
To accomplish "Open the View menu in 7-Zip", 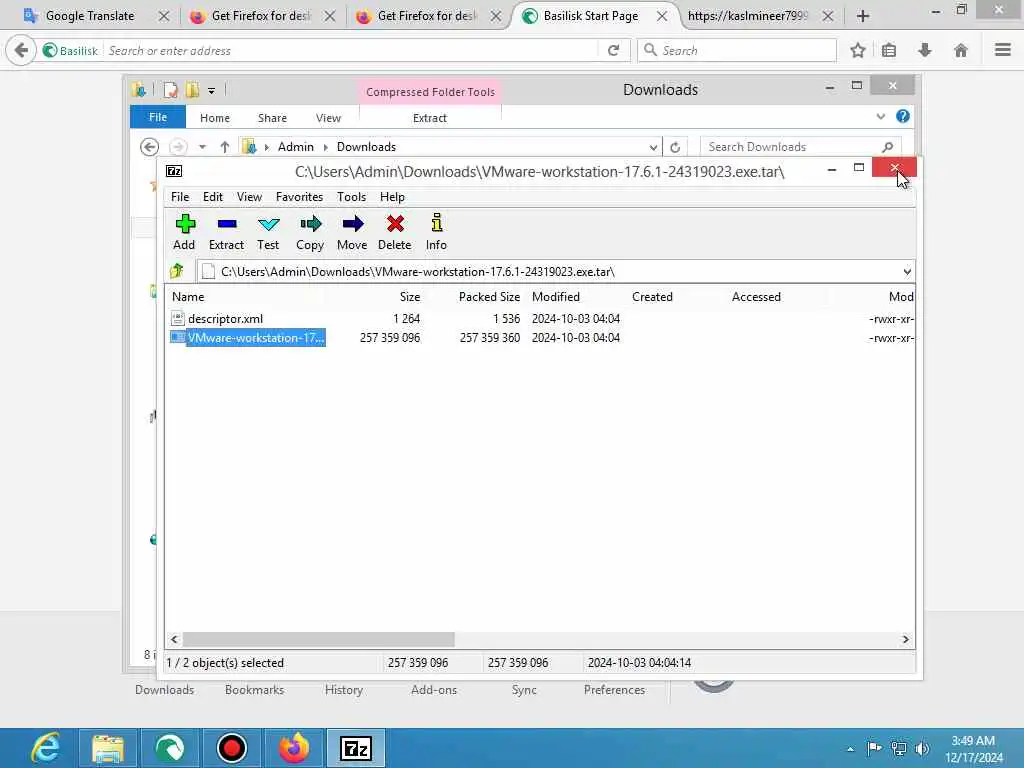I will click(x=249, y=197).
